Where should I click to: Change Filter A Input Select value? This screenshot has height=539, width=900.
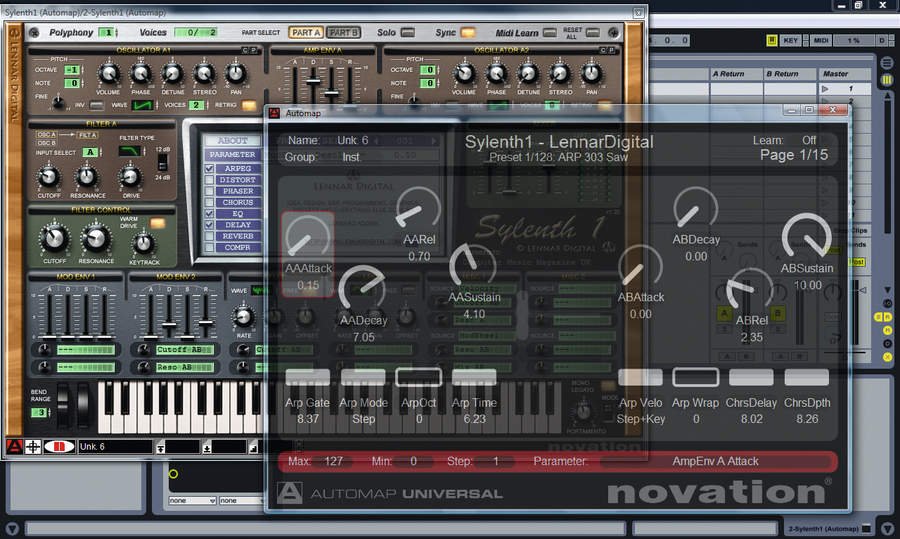pos(92,152)
